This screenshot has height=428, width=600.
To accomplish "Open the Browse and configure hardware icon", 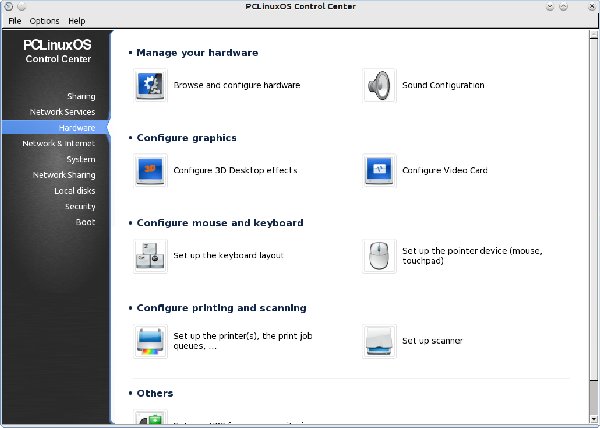I will click(x=150, y=85).
